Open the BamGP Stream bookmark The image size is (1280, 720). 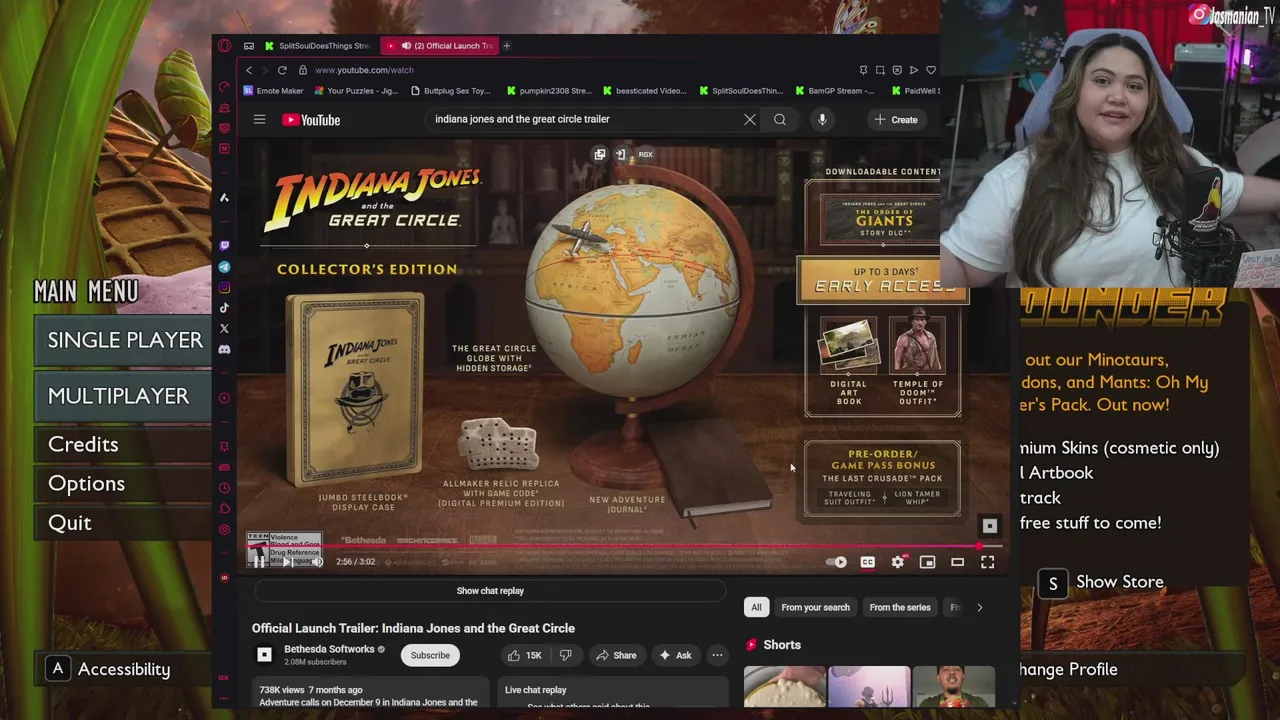(834, 91)
